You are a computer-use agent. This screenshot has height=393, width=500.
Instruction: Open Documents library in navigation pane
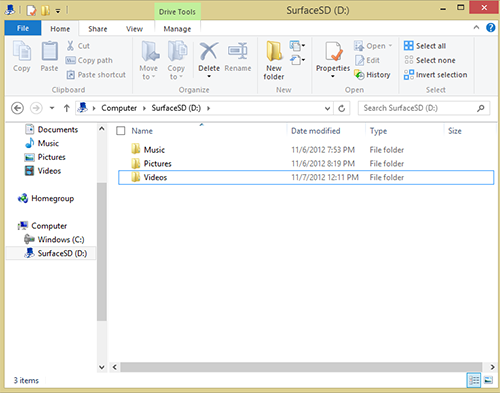coord(52,129)
